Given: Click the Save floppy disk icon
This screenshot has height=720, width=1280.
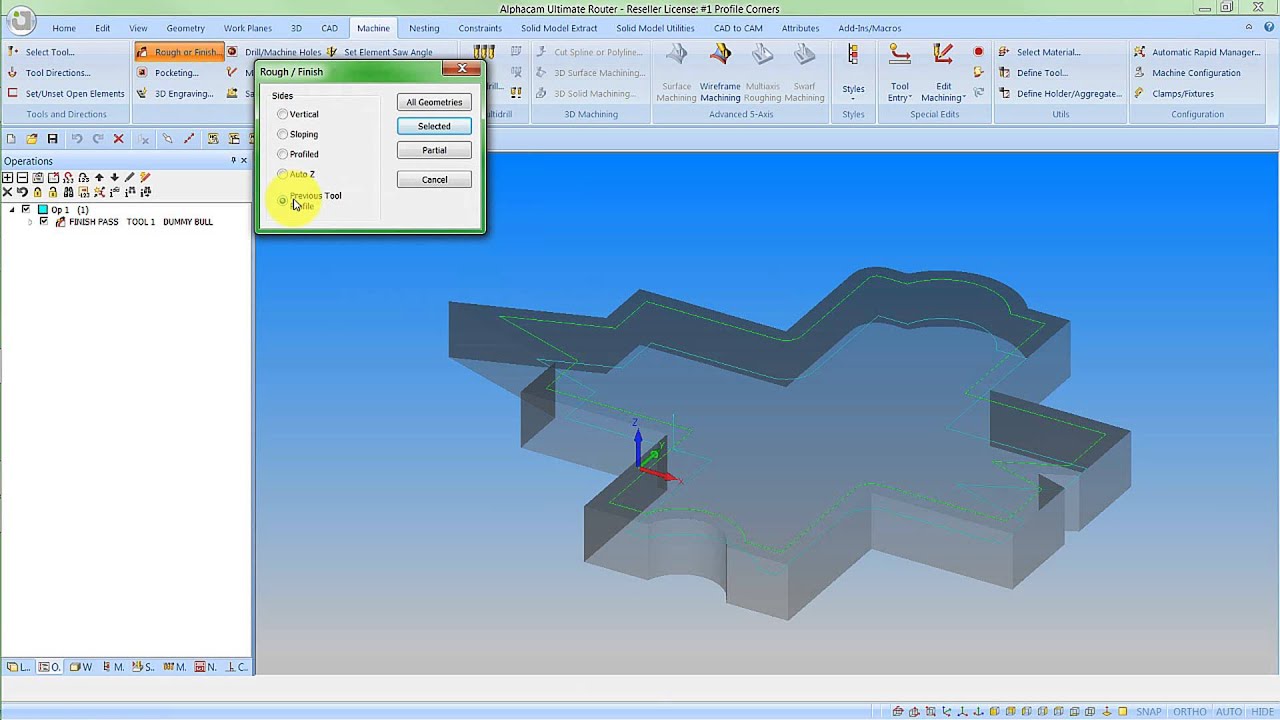Looking at the screenshot, I should [53, 139].
